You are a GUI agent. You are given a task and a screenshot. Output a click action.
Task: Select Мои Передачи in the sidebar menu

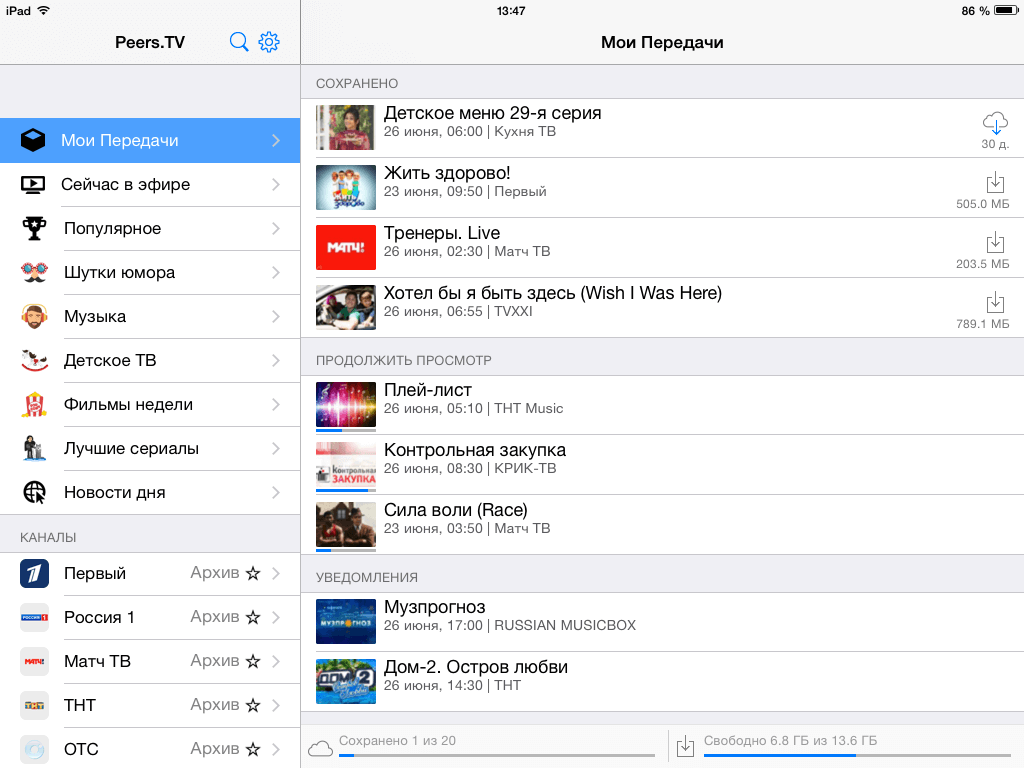point(150,140)
